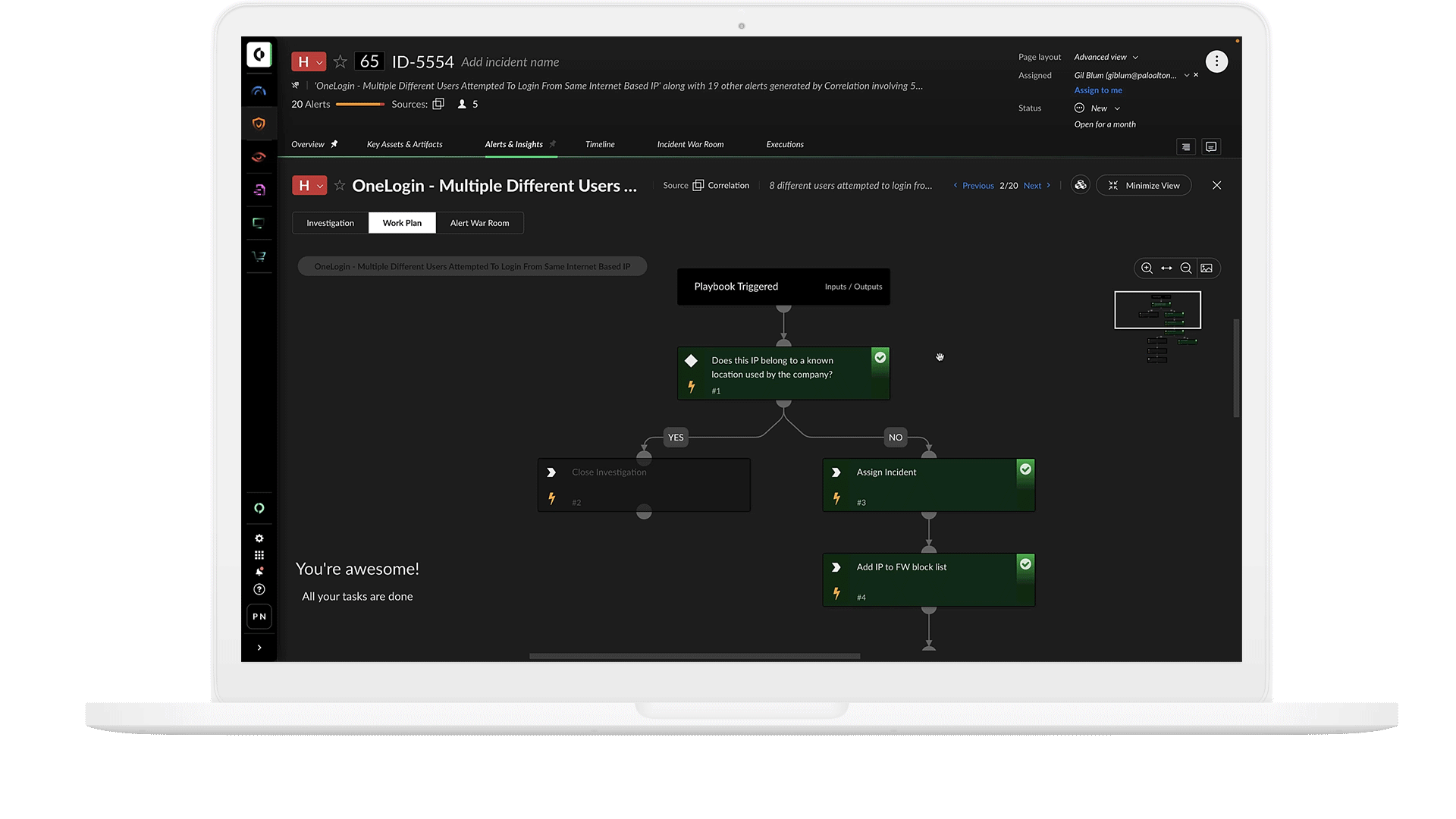Open the three-dot more options menu
The image size is (1456, 819).
coord(1216,61)
